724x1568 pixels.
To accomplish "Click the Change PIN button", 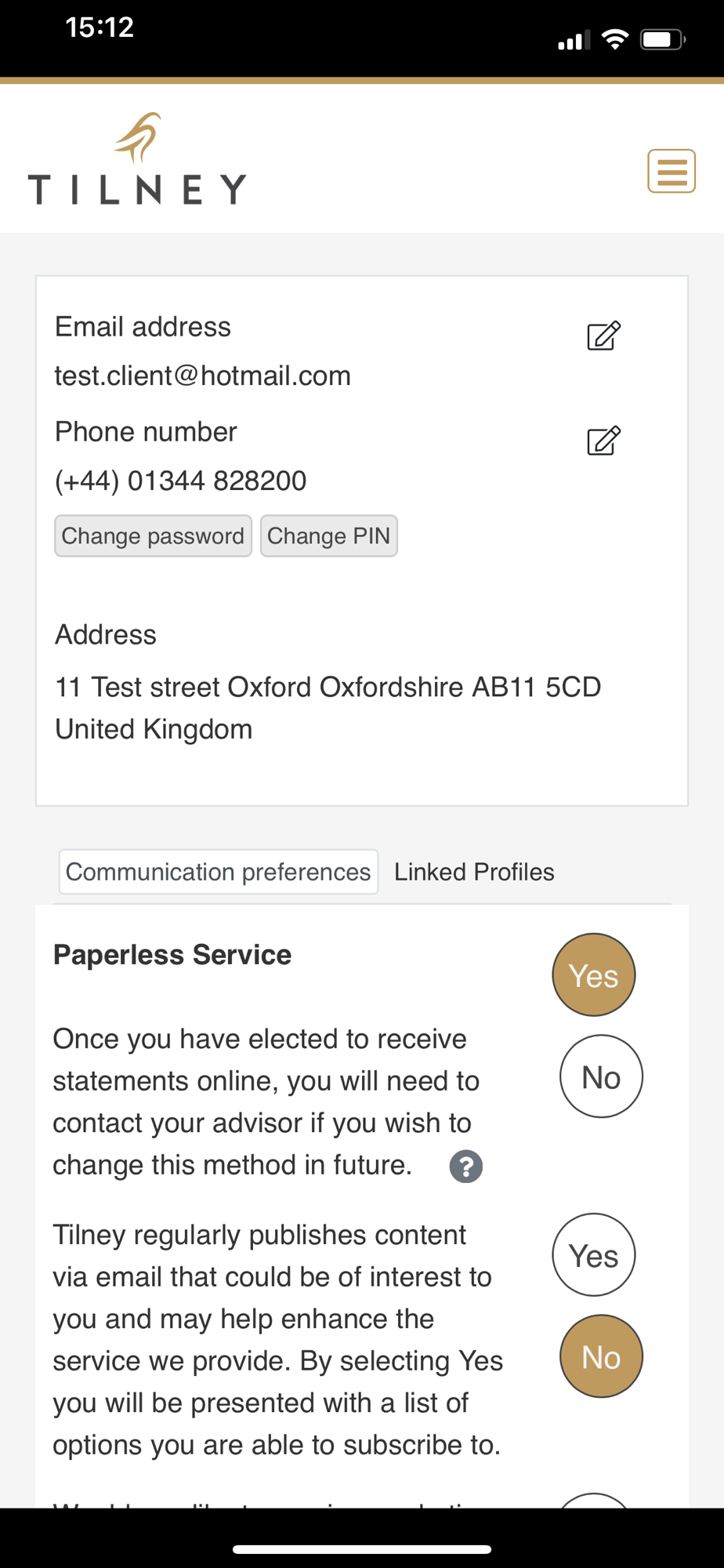I will click(x=328, y=536).
